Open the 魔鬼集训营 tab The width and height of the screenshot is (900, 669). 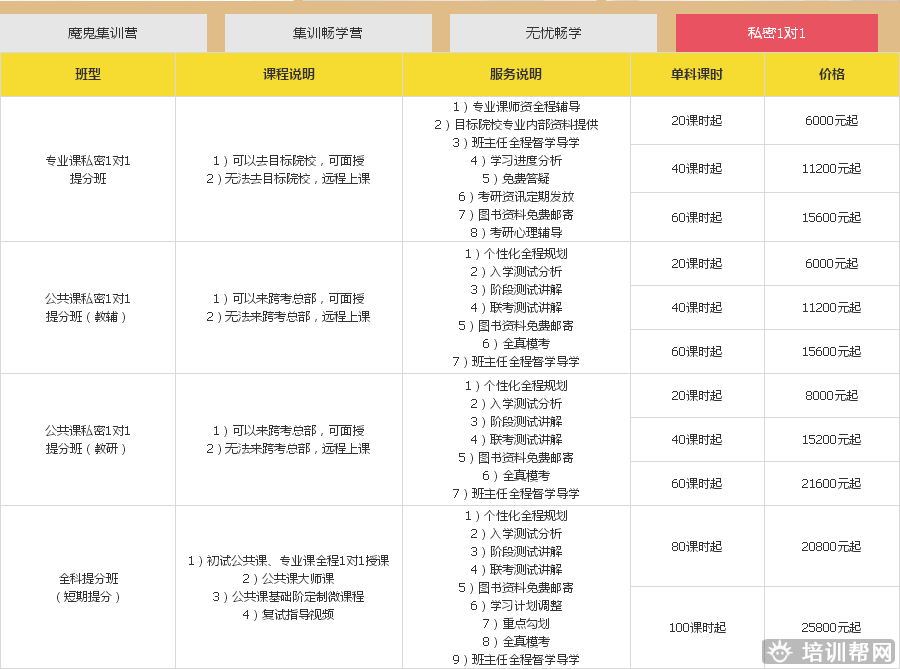click(x=103, y=33)
